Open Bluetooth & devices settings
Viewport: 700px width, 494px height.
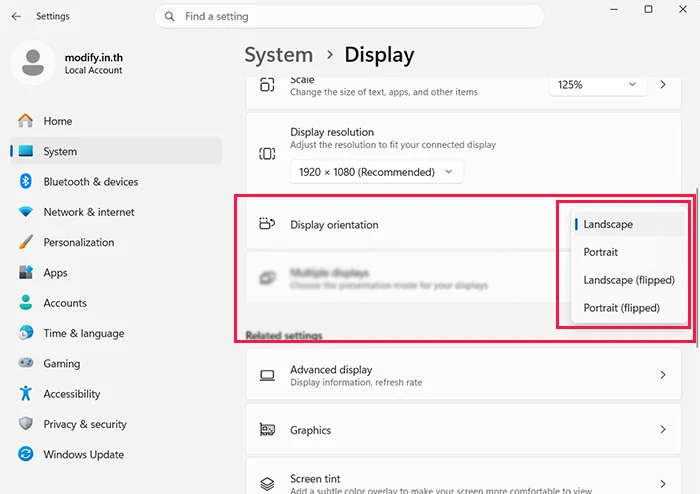coord(116,182)
